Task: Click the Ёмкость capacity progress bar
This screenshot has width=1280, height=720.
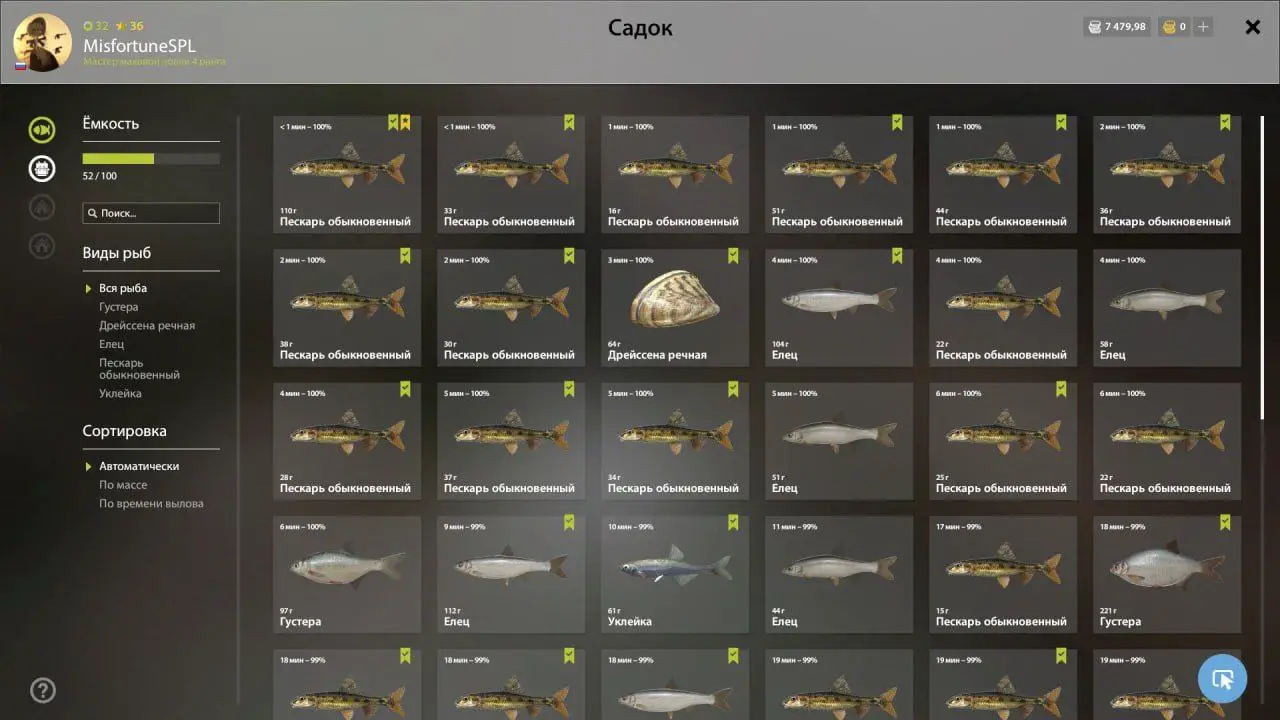Action: tap(151, 158)
